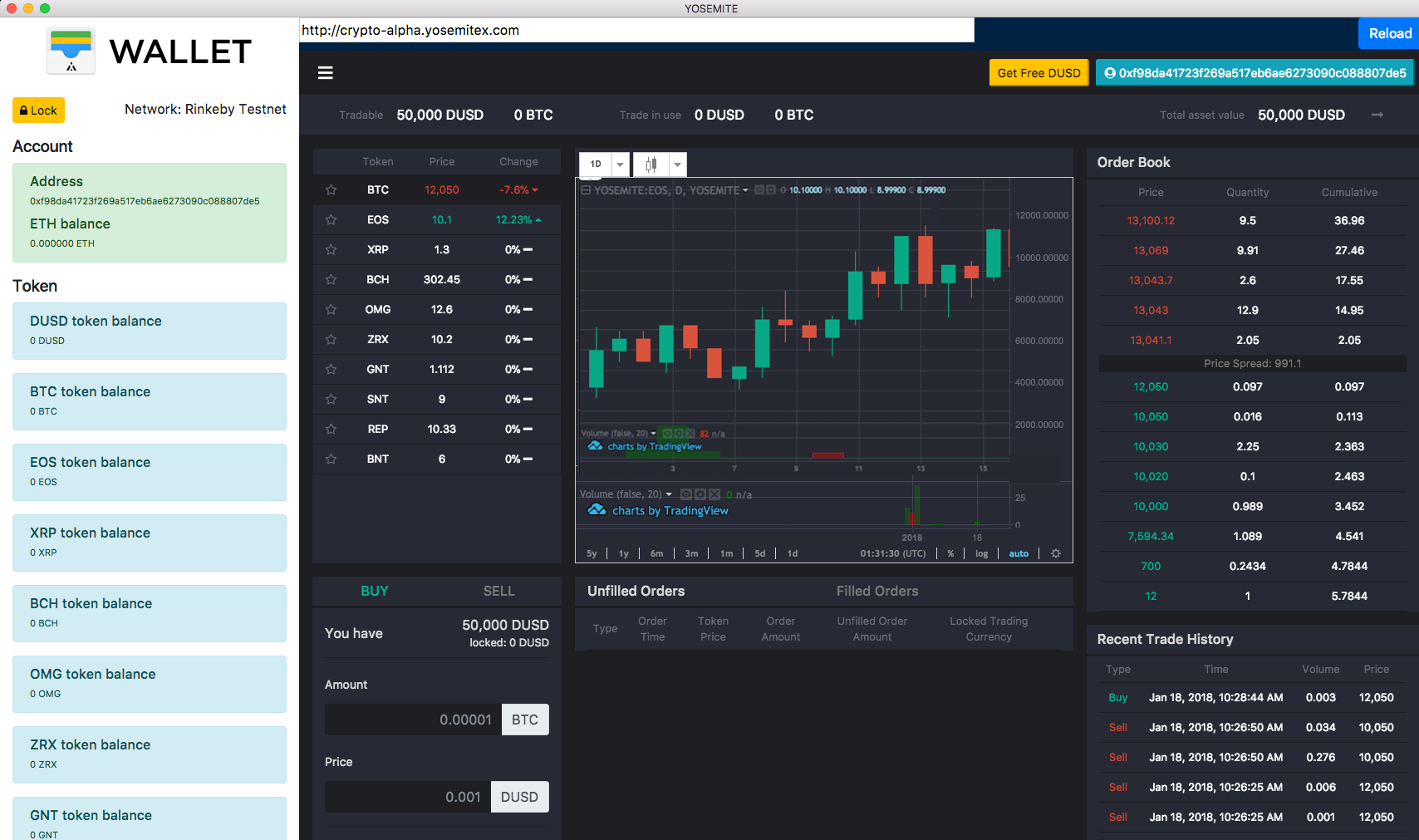Expand the chart style dropdown arrow
Image resolution: width=1419 pixels, height=840 pixels.
[678, 165]
